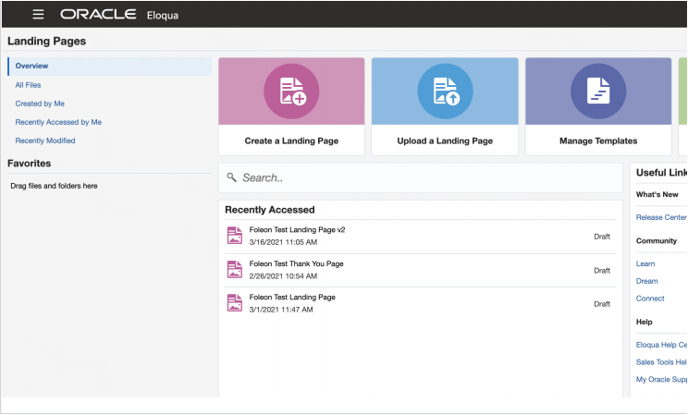Screen dimensions: 688x415
Task: Open All Files in the sidebar
Action: 29,85
